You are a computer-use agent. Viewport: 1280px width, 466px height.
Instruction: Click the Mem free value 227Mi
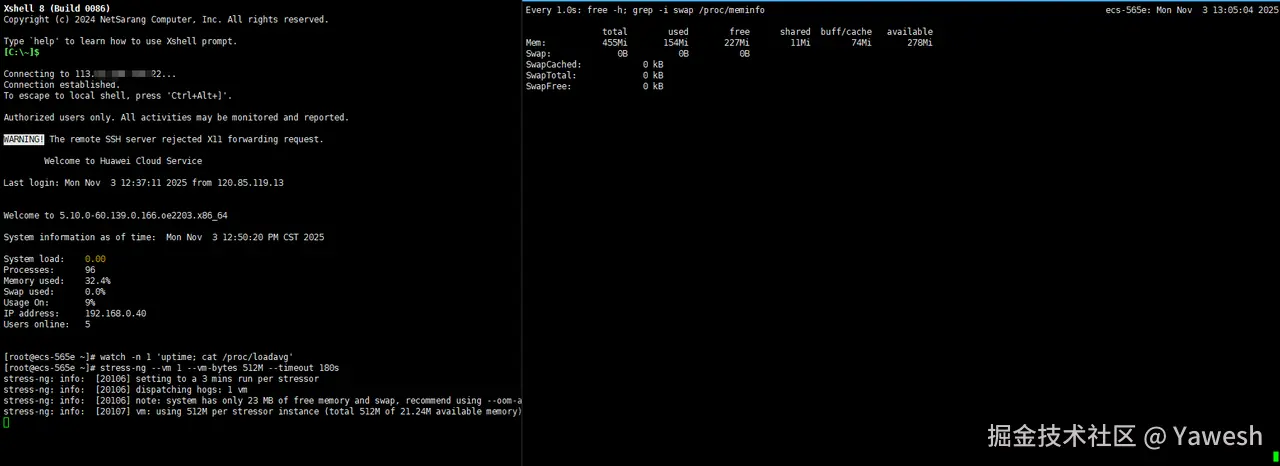(737, 43)
